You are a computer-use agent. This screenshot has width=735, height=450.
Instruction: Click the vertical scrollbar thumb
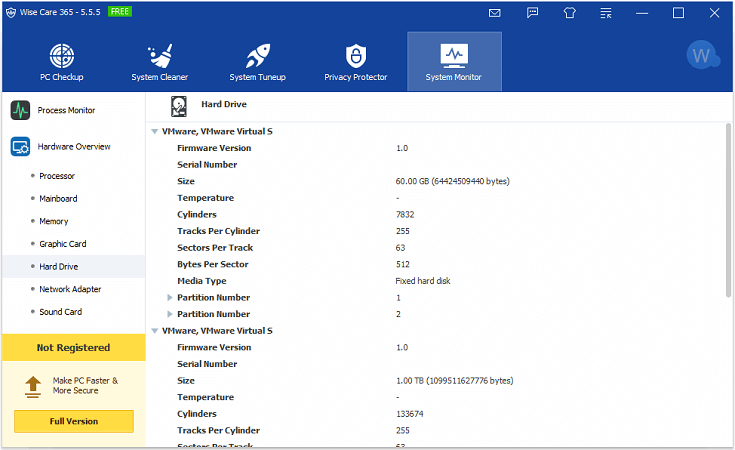728,210
